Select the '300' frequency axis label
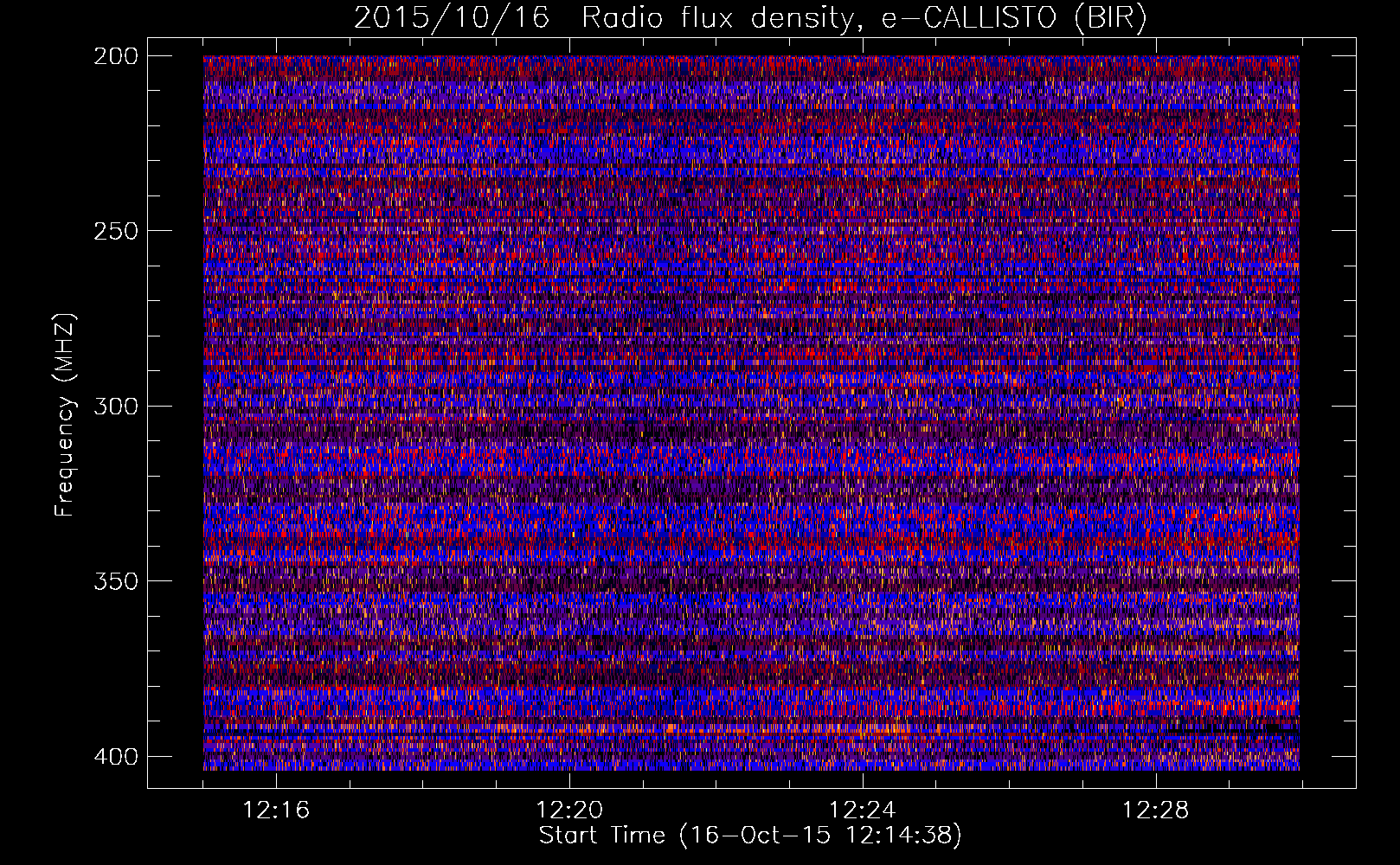This screenshot has width=1400, height=865. 116,406
